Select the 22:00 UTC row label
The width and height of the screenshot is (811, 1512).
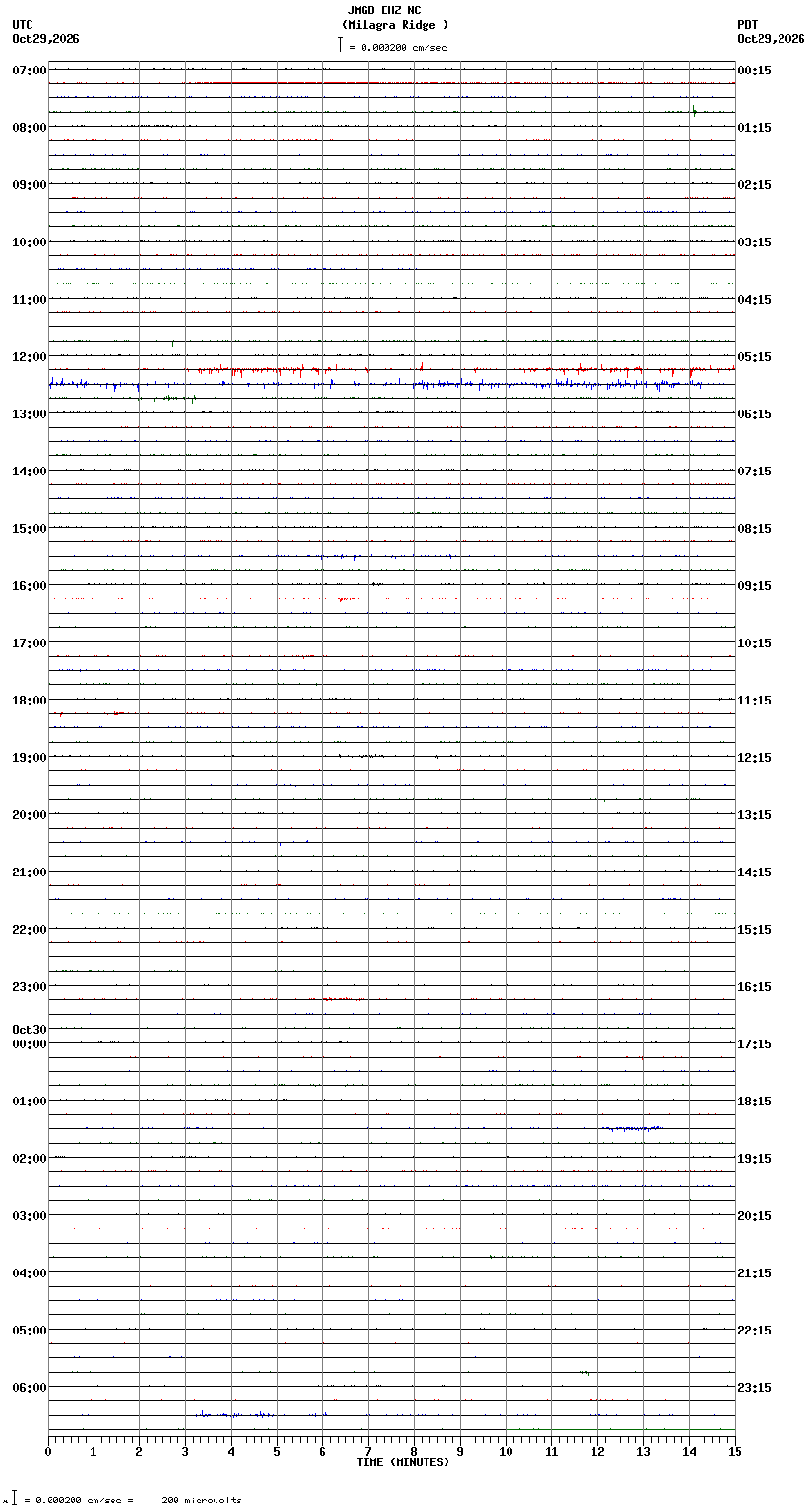point(30,930)
